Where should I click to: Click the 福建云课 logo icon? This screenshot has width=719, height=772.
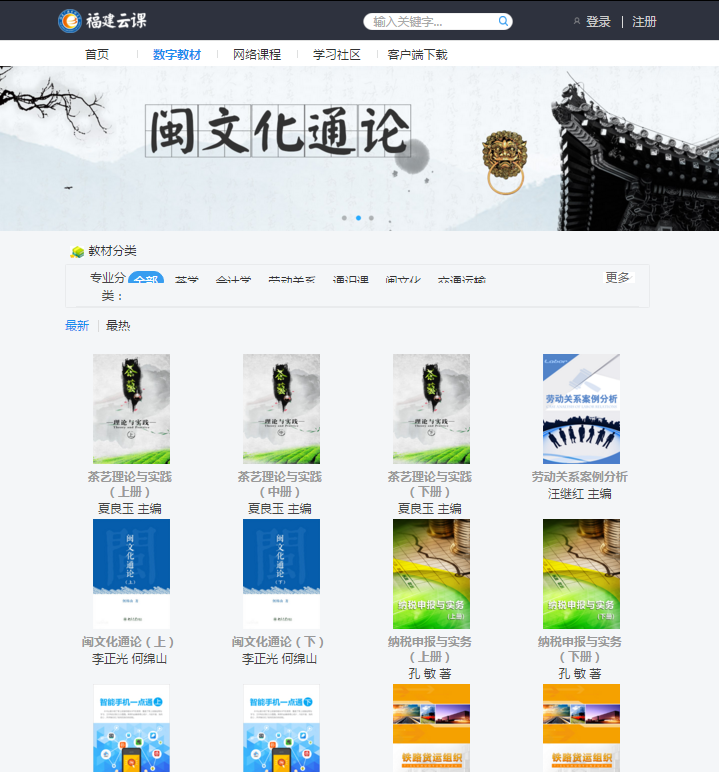click(x=70, y=20)
